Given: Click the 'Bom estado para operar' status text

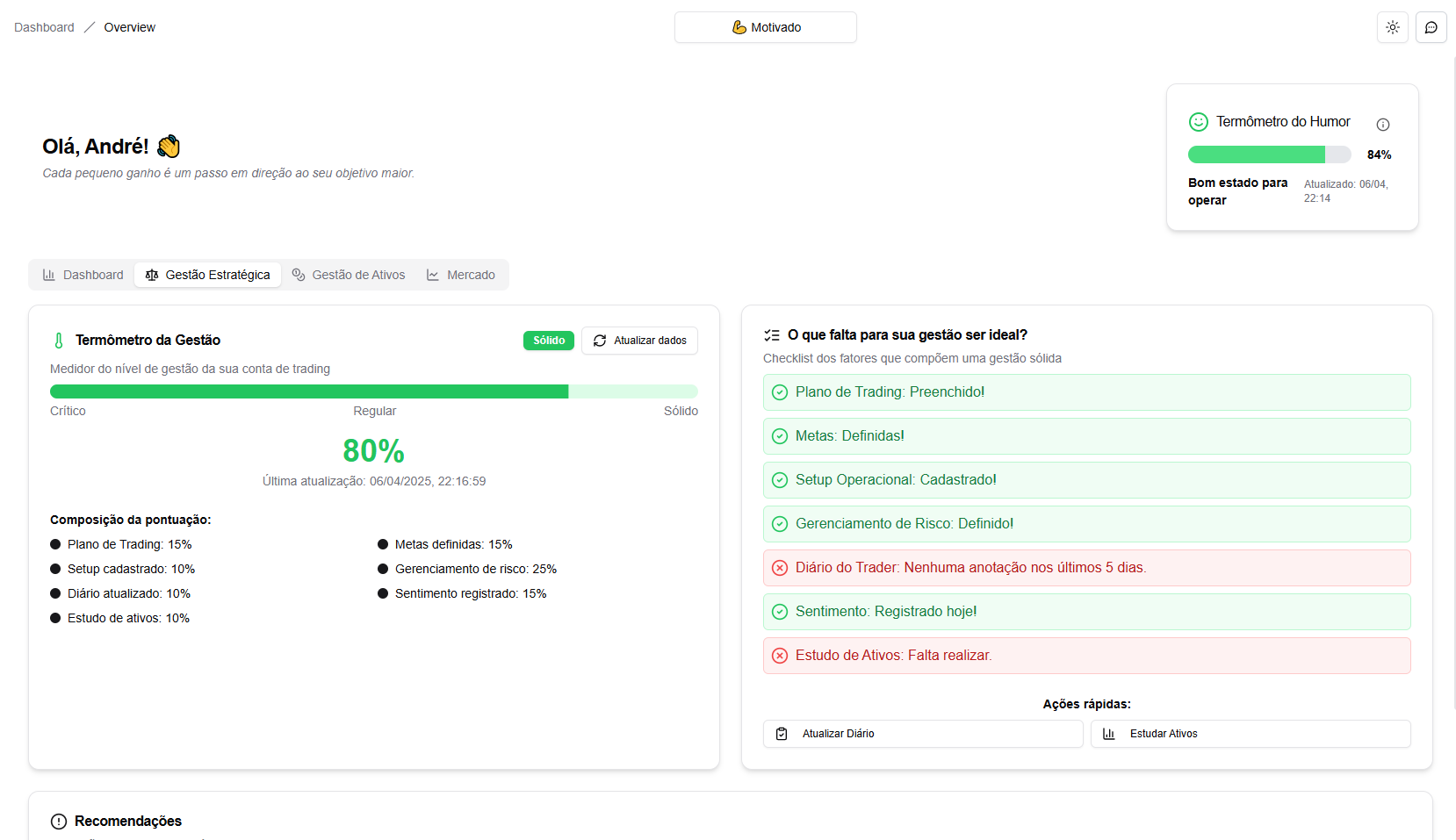Looking at the screenshot, I should (x=1238, y=191).
